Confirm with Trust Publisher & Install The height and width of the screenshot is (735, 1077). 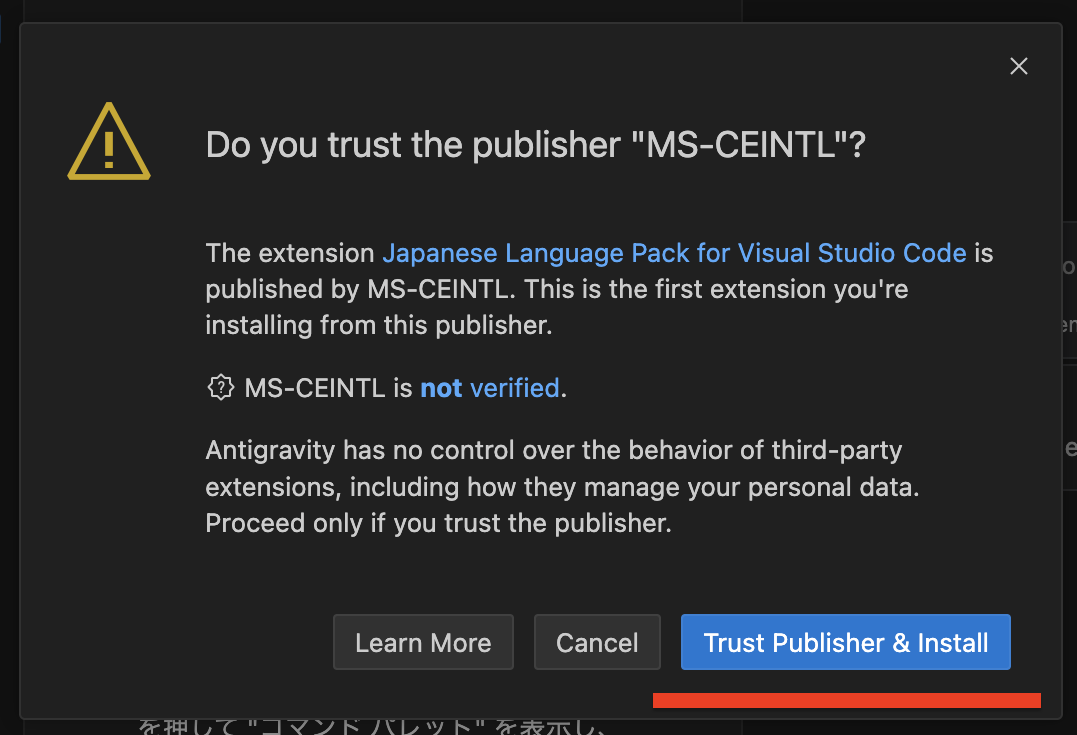(x=845, y=642)
